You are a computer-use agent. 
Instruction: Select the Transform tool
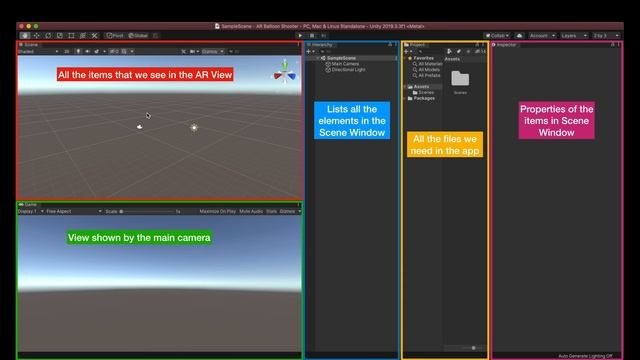[83, 36]
